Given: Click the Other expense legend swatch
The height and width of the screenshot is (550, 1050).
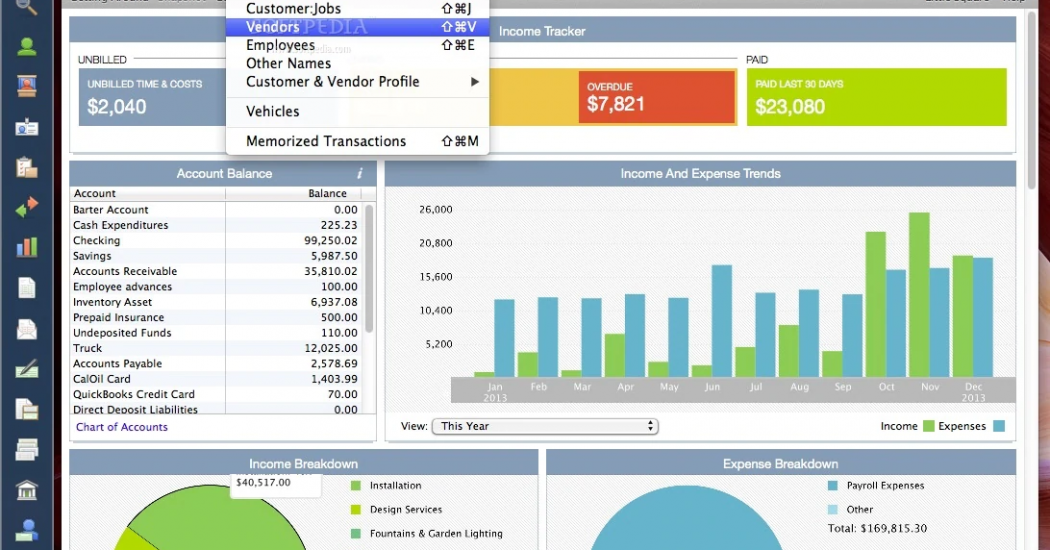Looking at the screenshot, I should pyautogui.click(x=832, y=510).
